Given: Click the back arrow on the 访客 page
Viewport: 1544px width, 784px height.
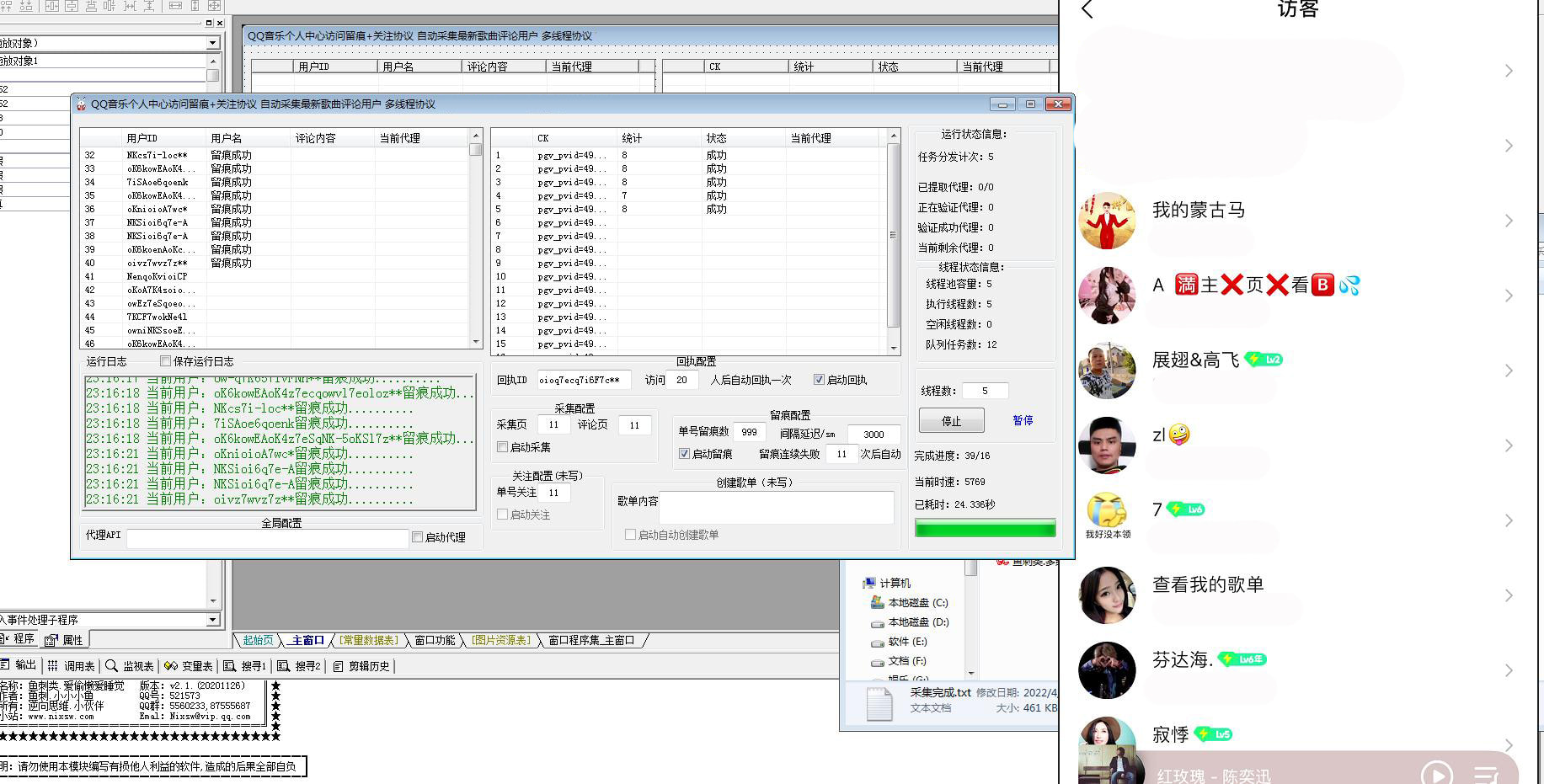Looking at the screenshot, I should (1087, 10).
